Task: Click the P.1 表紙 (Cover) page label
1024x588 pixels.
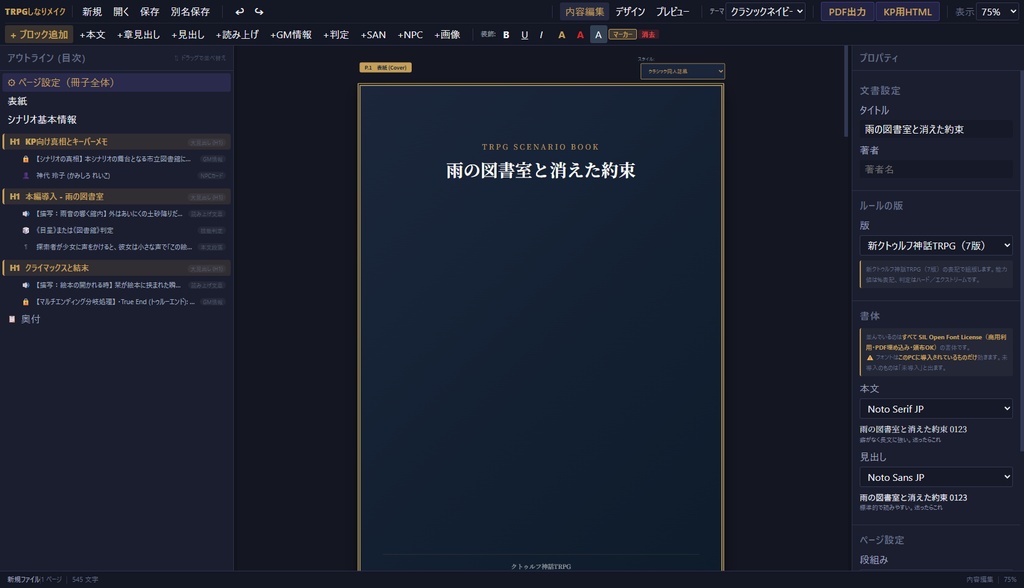Action: coord(385,67)
